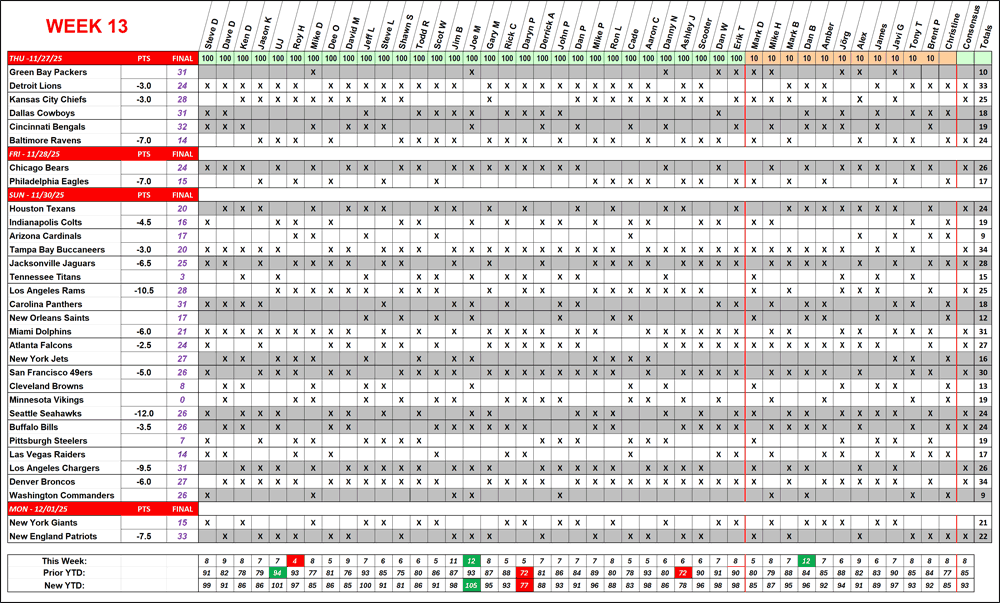This screenshot has width=1000, height=603.
Task: Click the Totals column header
Action: click(985, 30)
